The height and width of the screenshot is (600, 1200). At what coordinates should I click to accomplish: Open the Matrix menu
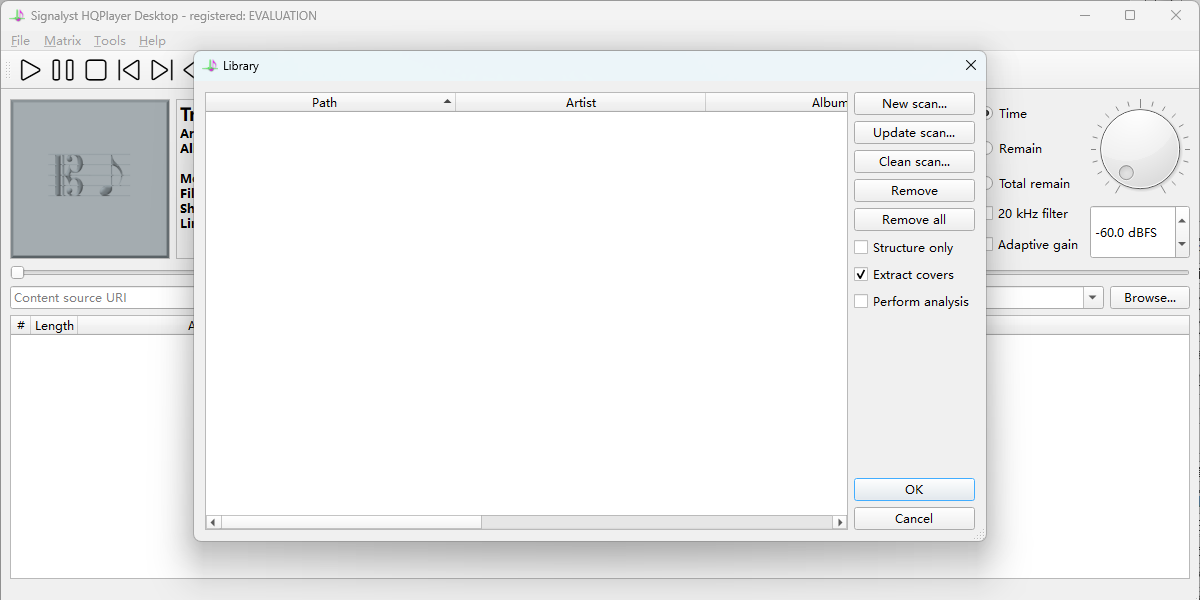point(62,41)
